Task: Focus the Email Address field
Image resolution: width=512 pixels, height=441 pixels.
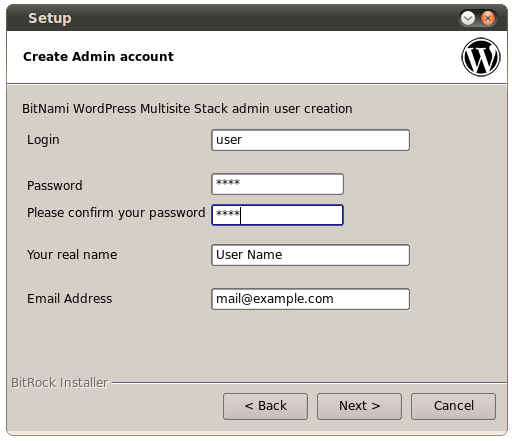Action: tap(310, 299)
